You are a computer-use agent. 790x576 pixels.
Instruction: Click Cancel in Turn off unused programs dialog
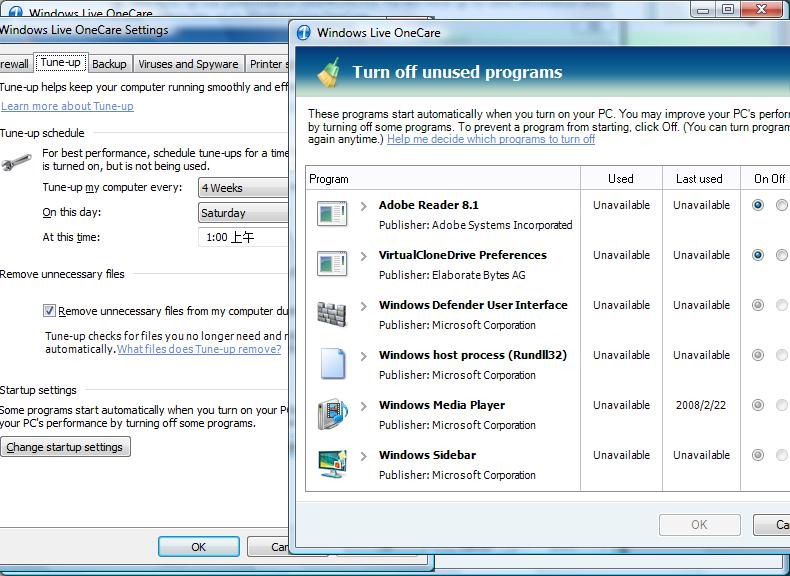click(772, 525)
